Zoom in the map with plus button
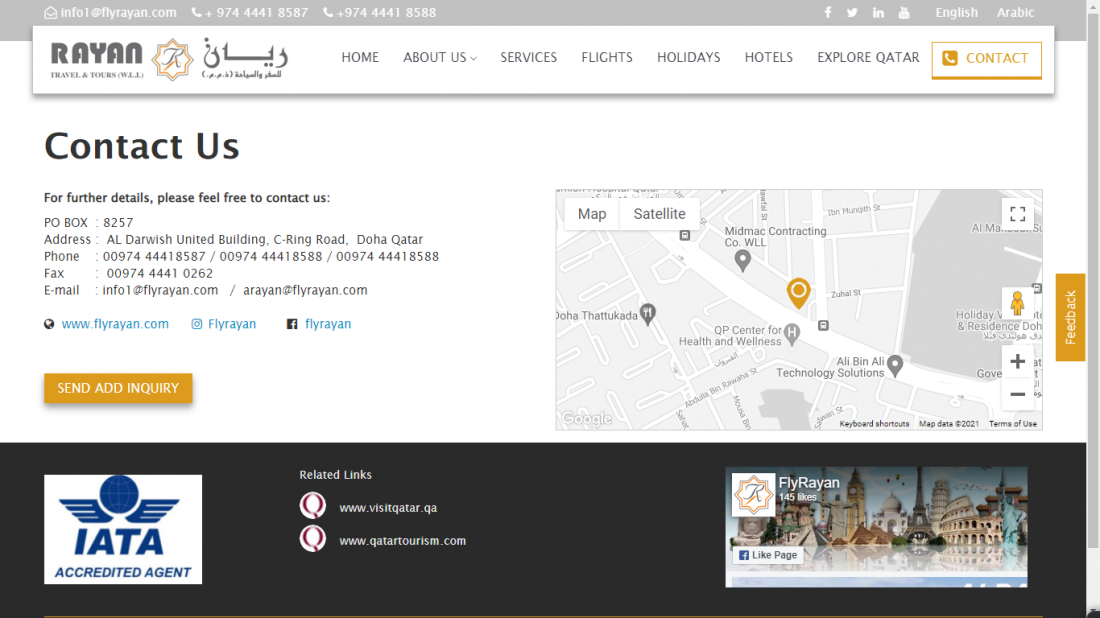The height and width of the screenshot is (618, 1100). tap(1017, 361)
